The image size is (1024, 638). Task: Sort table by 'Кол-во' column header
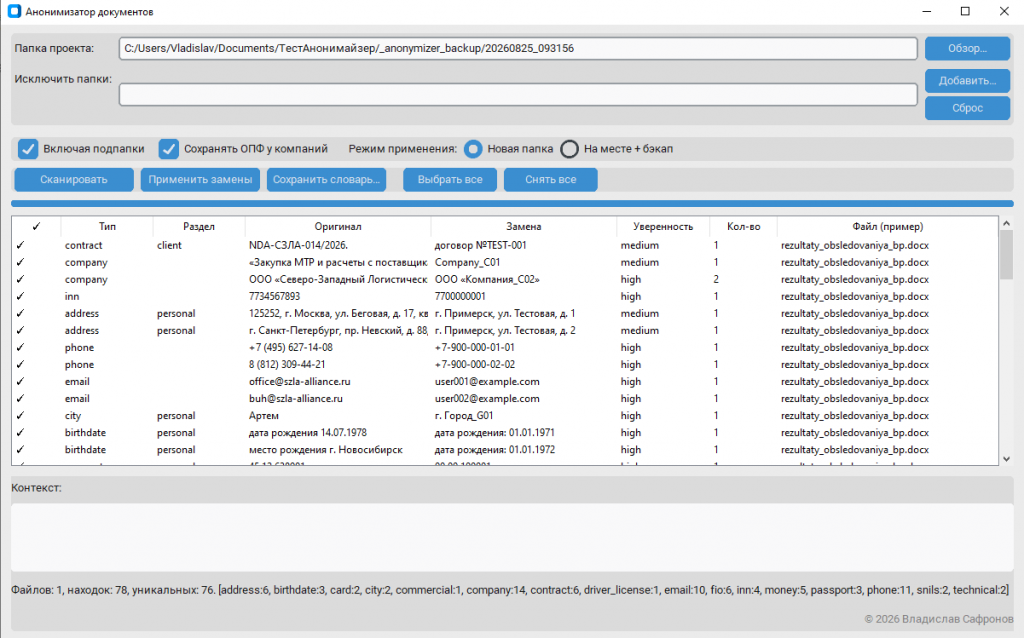tap(743, 227)
